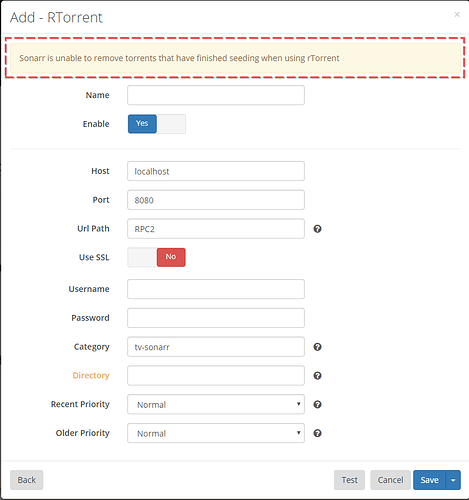Click the Test button
Image resolution: width=469 pixels, height=500 pixels.
click(349, 480)
